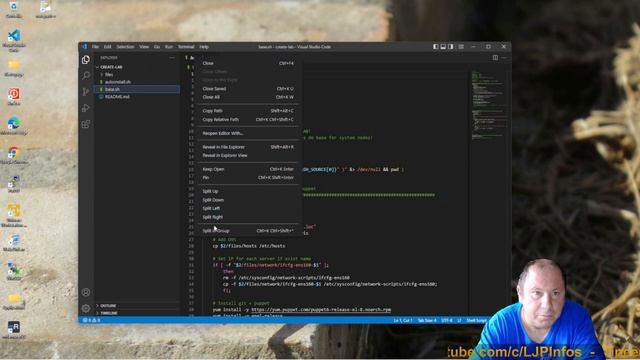
Task: Open the Customize Layout icon
Action: pos(461,47)
